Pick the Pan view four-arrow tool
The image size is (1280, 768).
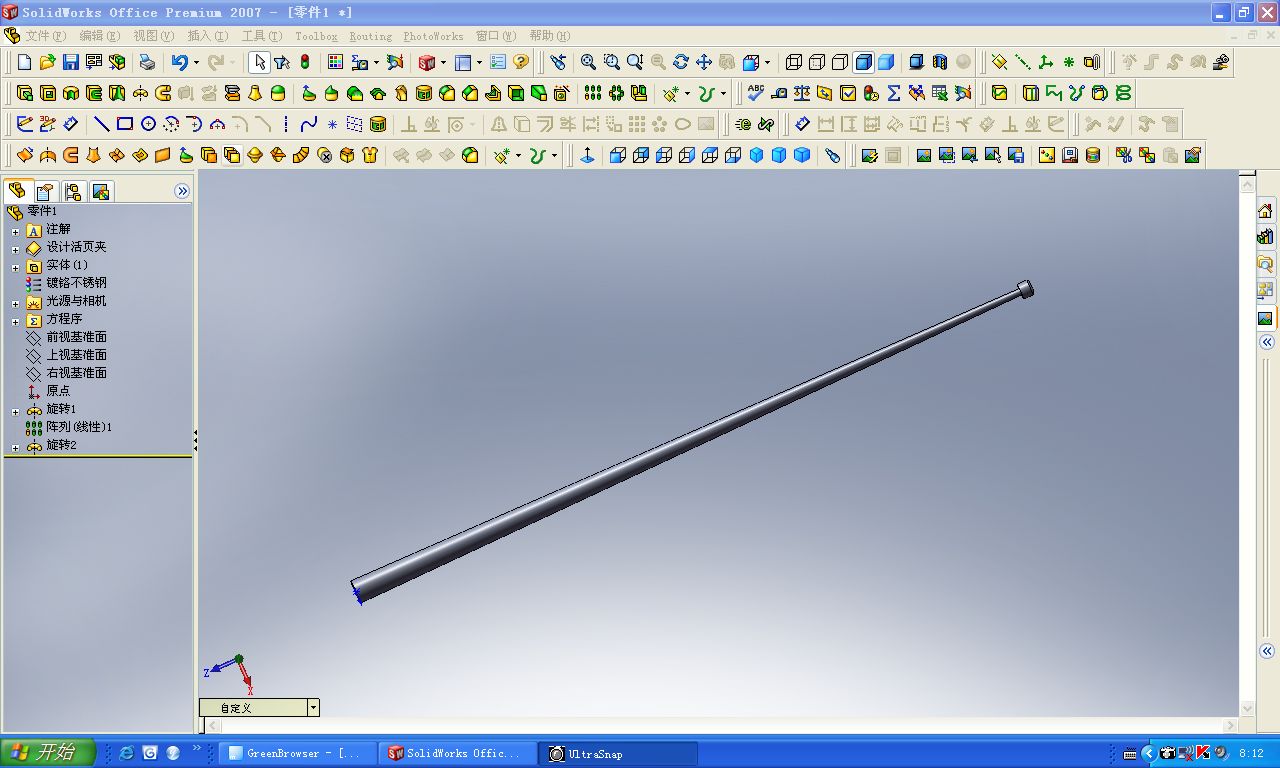click(x=704, y=62)
